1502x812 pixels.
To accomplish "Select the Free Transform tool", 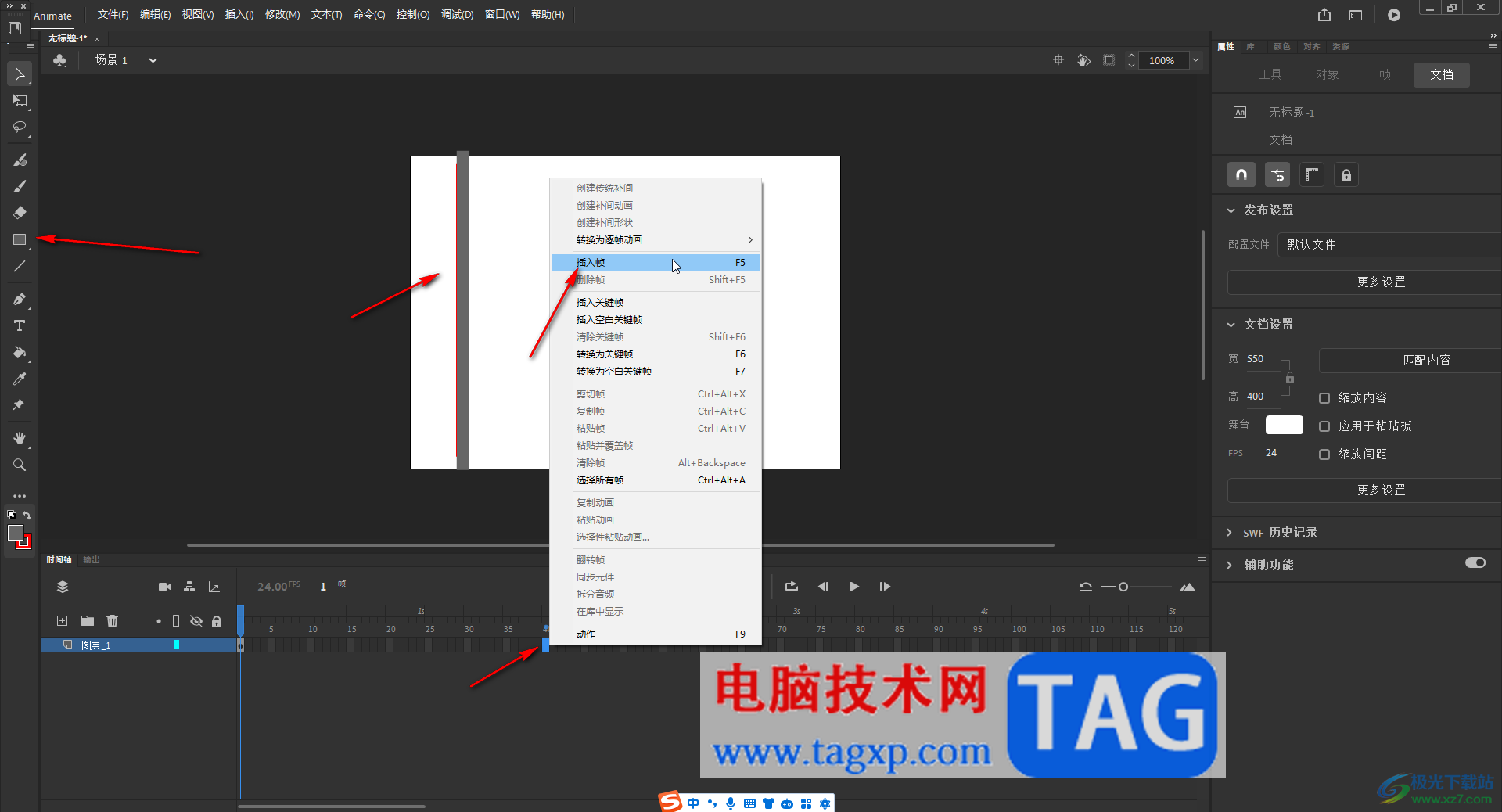I will (x=20, y=100).
